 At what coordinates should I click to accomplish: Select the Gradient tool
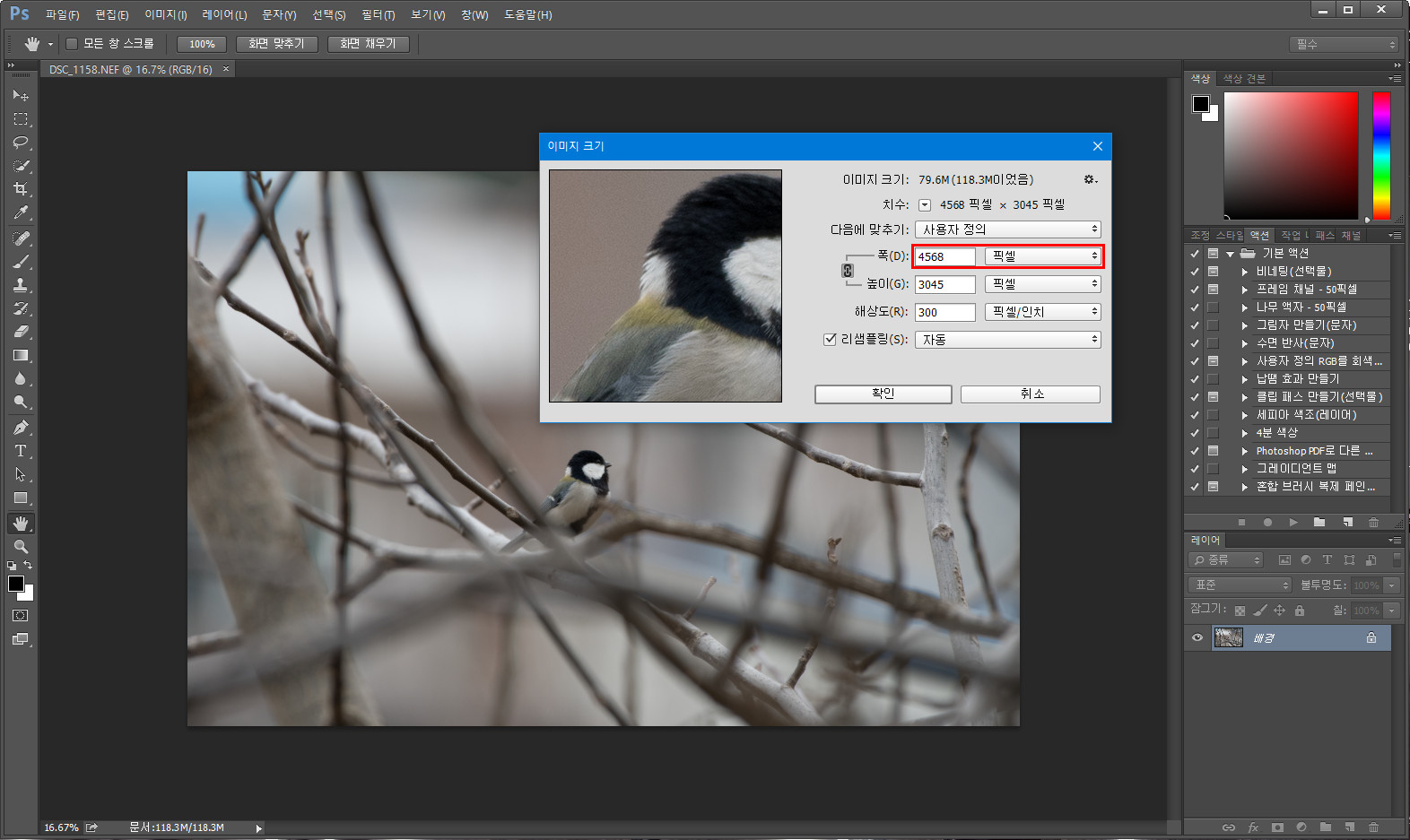pyautogui.click(x=21, y=355)
